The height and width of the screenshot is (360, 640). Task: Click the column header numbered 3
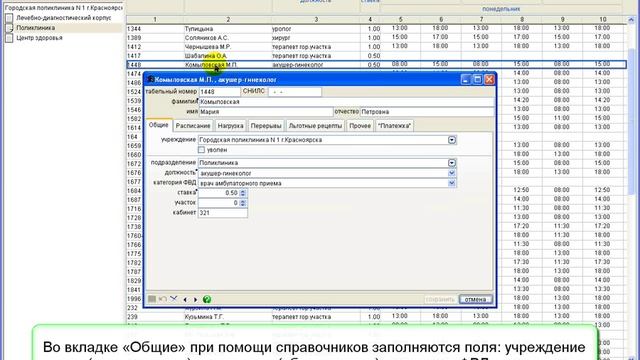(x=316, y=20)
